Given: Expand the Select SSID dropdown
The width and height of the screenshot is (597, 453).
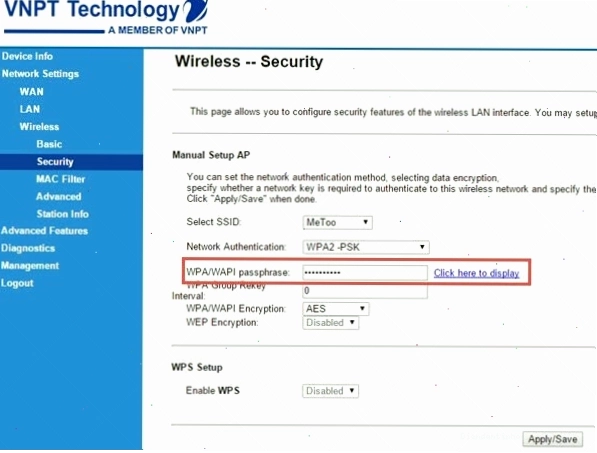Looking at the screenshot, I should click(337, 222).
